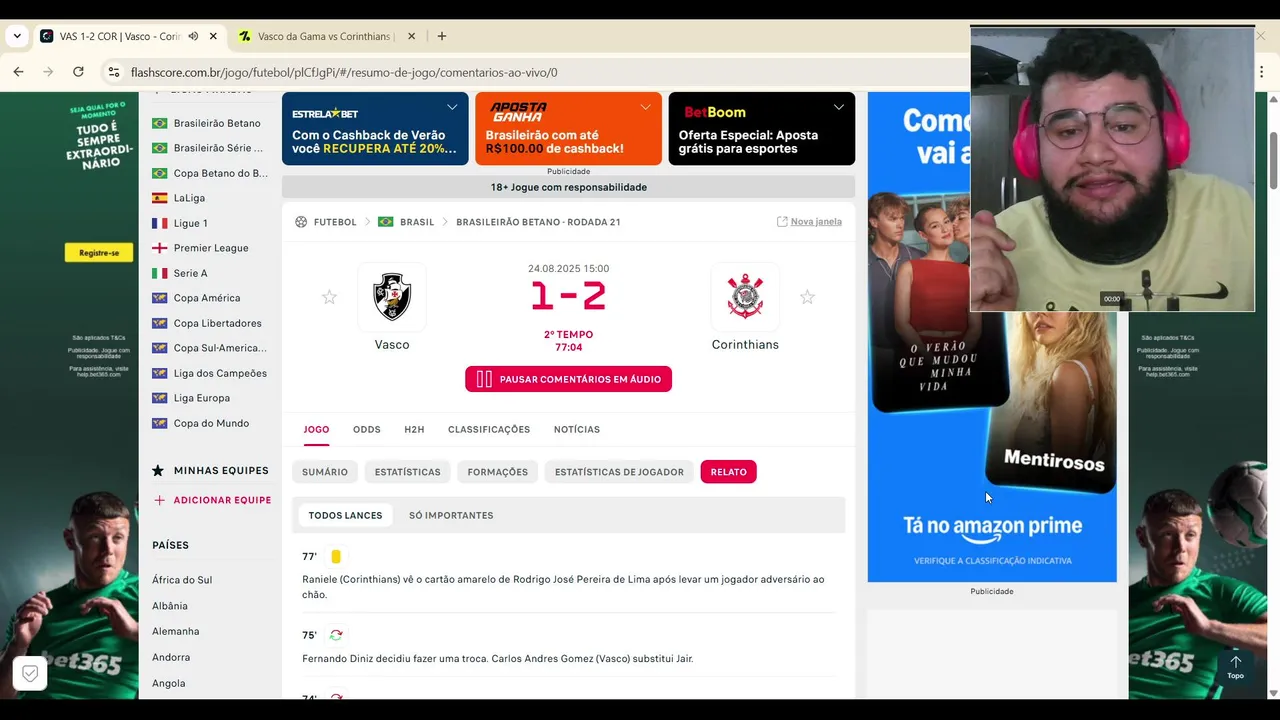
Task: Select Albânia country
Action: [x=170, y=606]
